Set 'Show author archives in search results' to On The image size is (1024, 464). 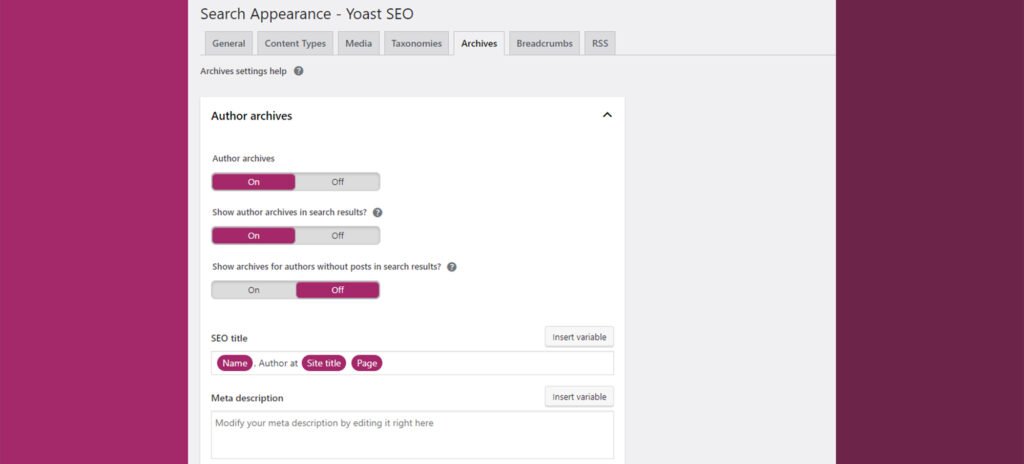tap(253, 235)
